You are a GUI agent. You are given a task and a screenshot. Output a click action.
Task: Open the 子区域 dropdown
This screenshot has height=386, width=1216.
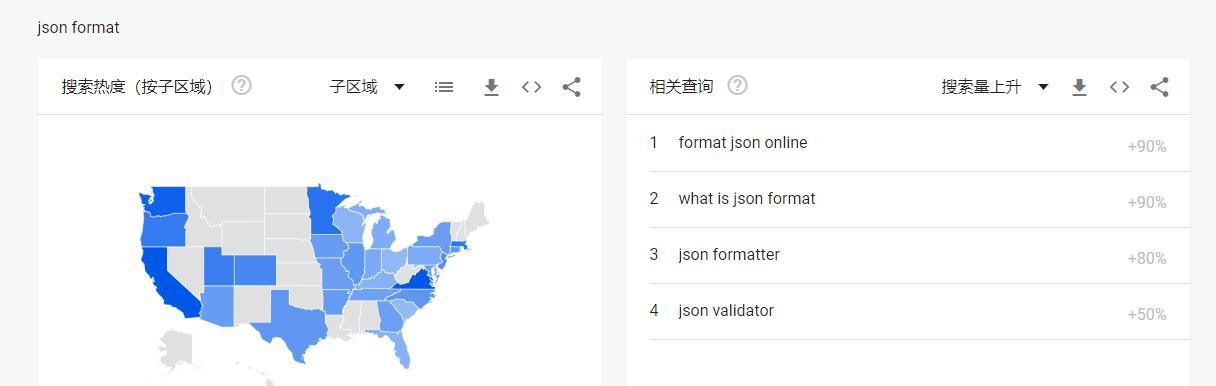pos(367,87)
